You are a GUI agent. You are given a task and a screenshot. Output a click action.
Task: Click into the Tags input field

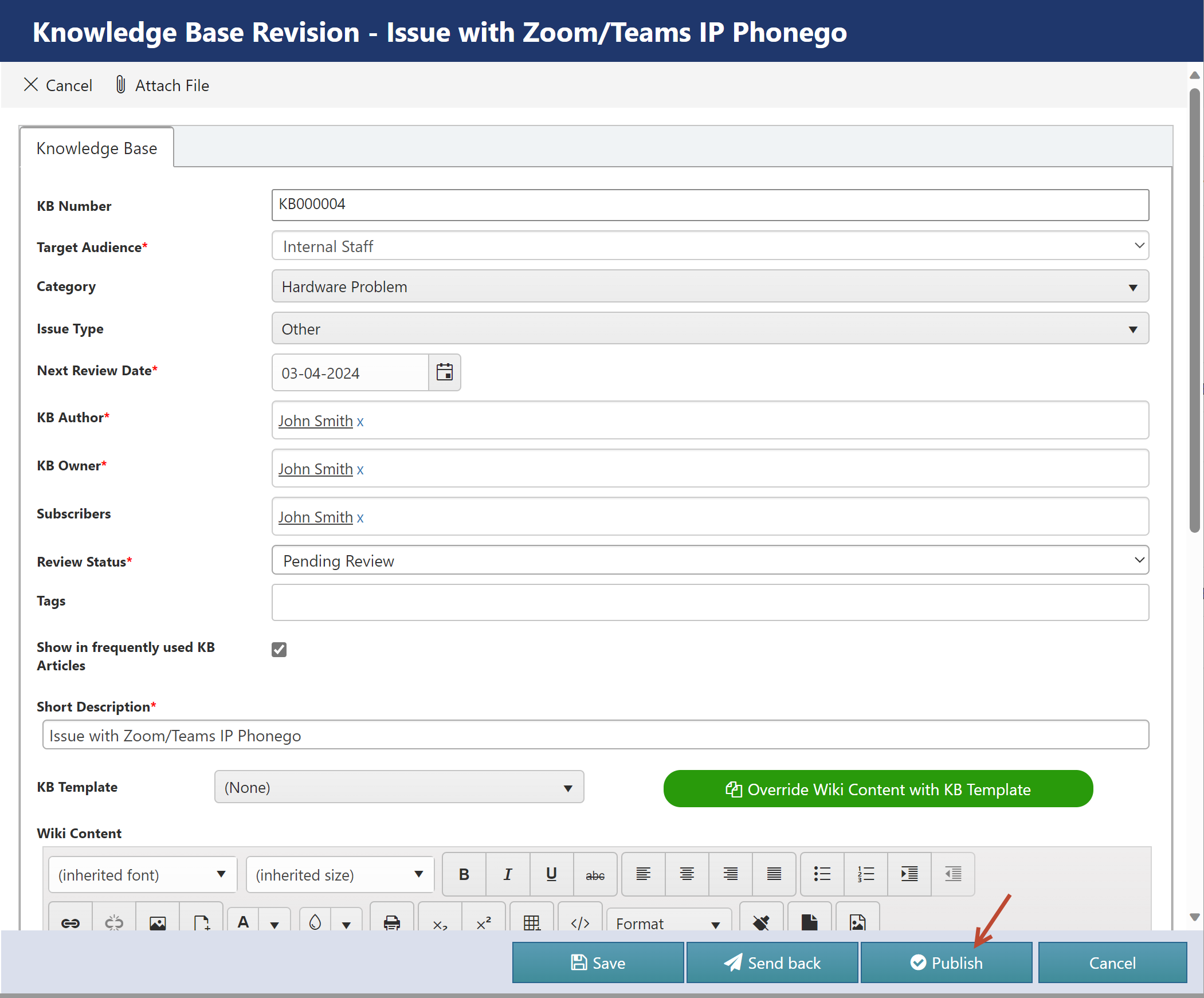710,602
